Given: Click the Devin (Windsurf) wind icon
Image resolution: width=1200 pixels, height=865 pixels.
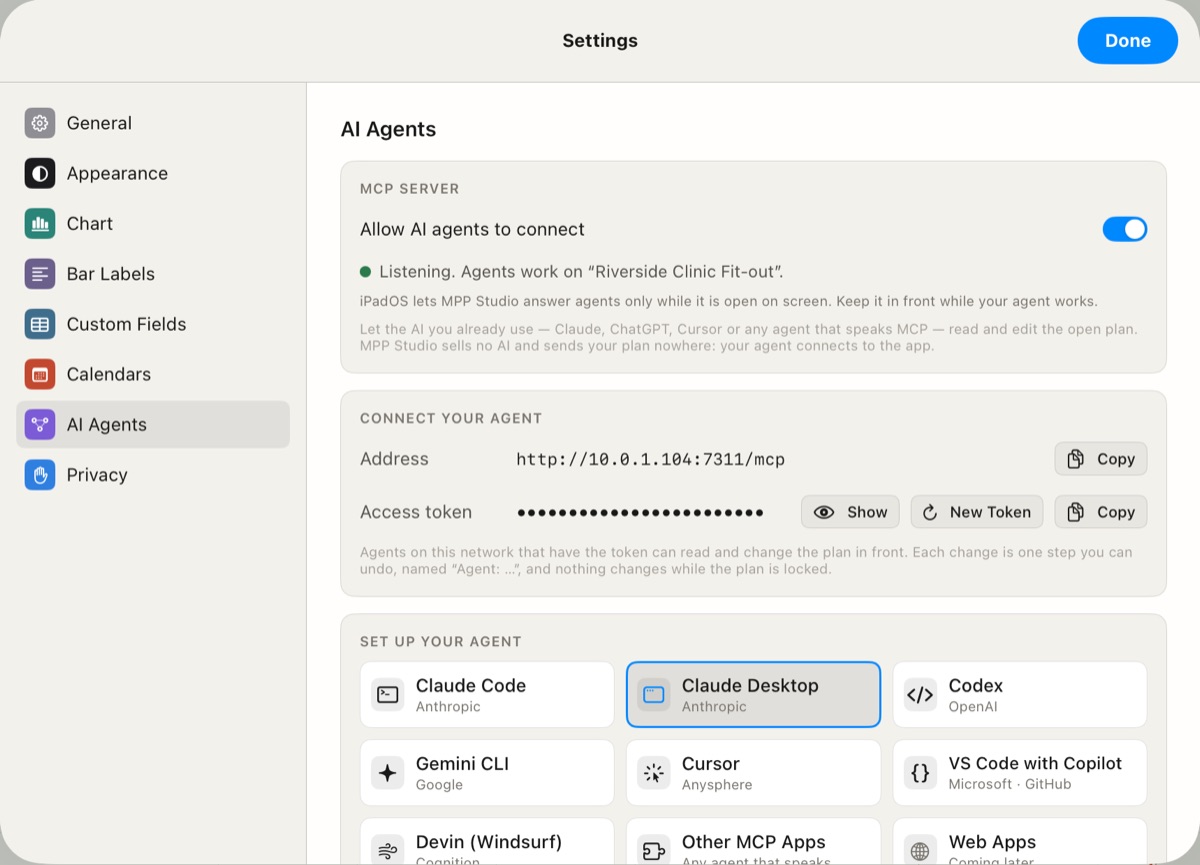Looking at the screenshot, I should point(388,851).
